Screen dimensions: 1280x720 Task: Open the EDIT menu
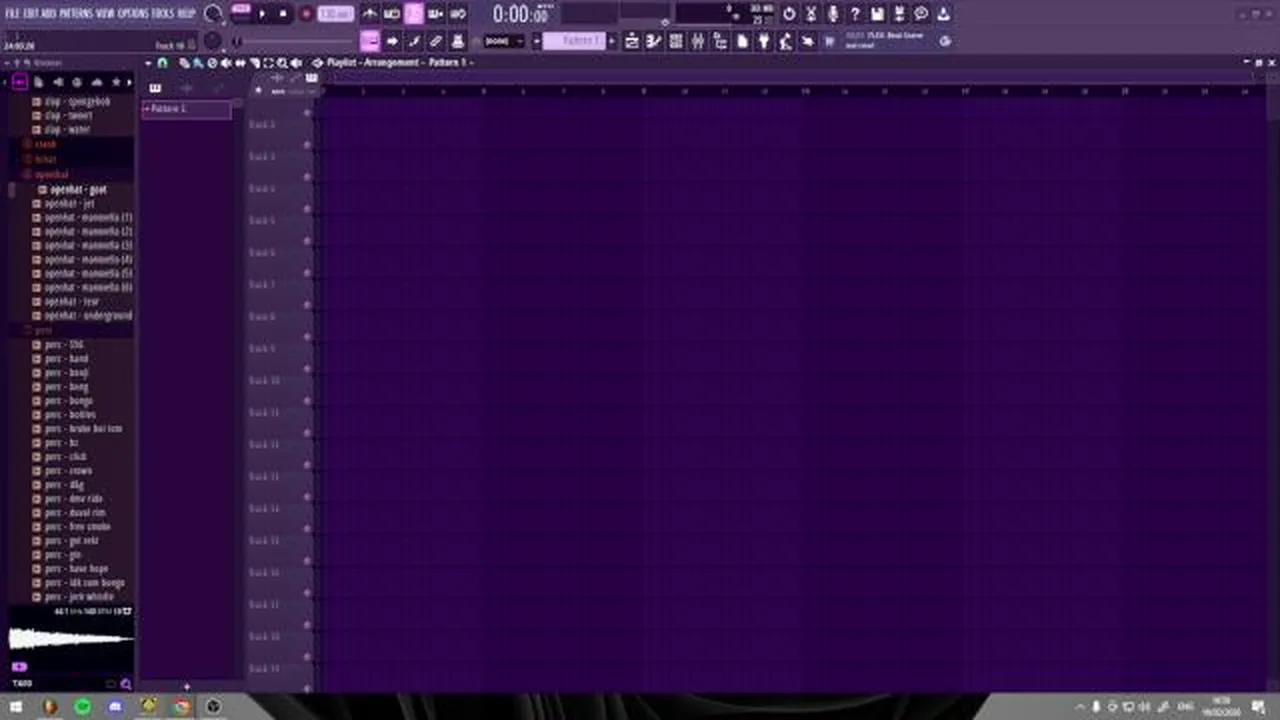click(x=30, y=14)
